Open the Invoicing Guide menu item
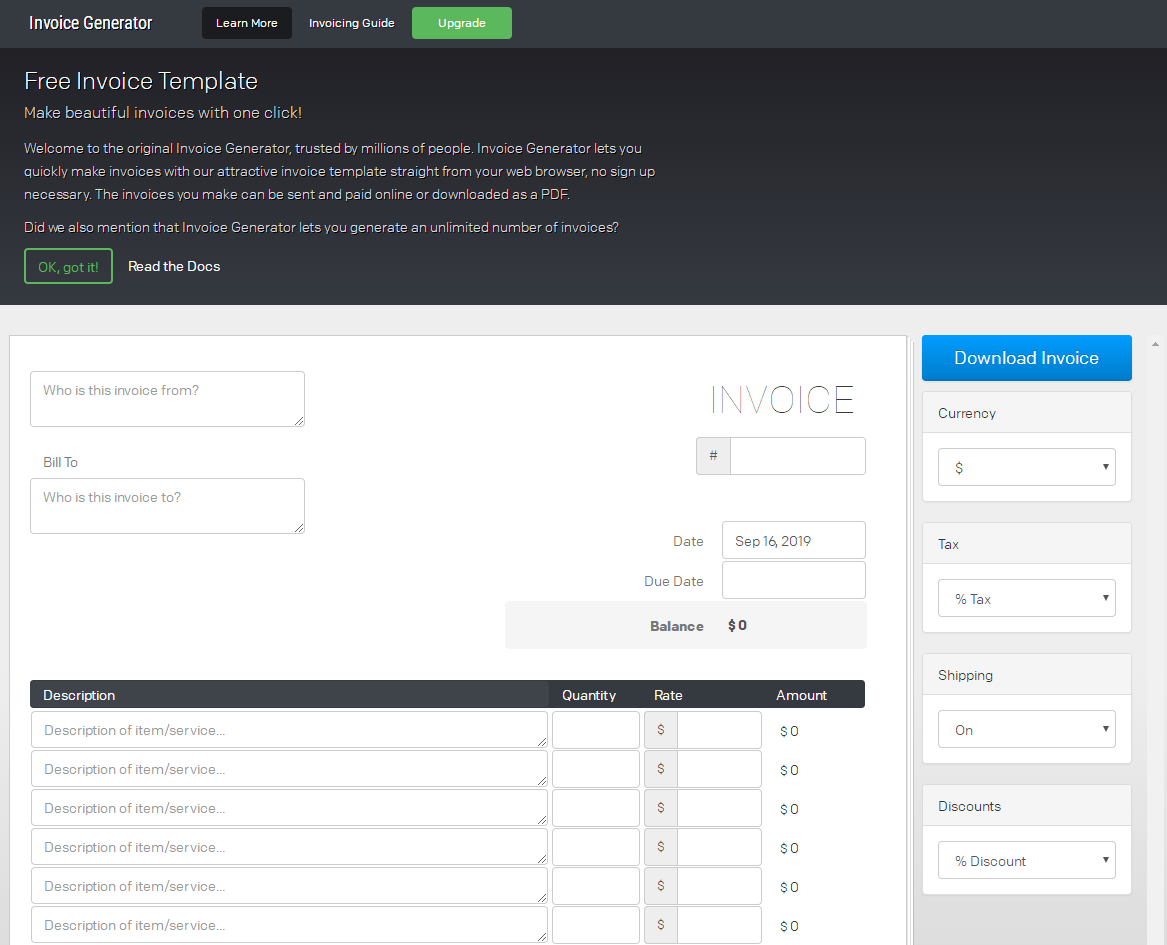Viewport: 1167px width, 945px height. [x=351, y=23]
